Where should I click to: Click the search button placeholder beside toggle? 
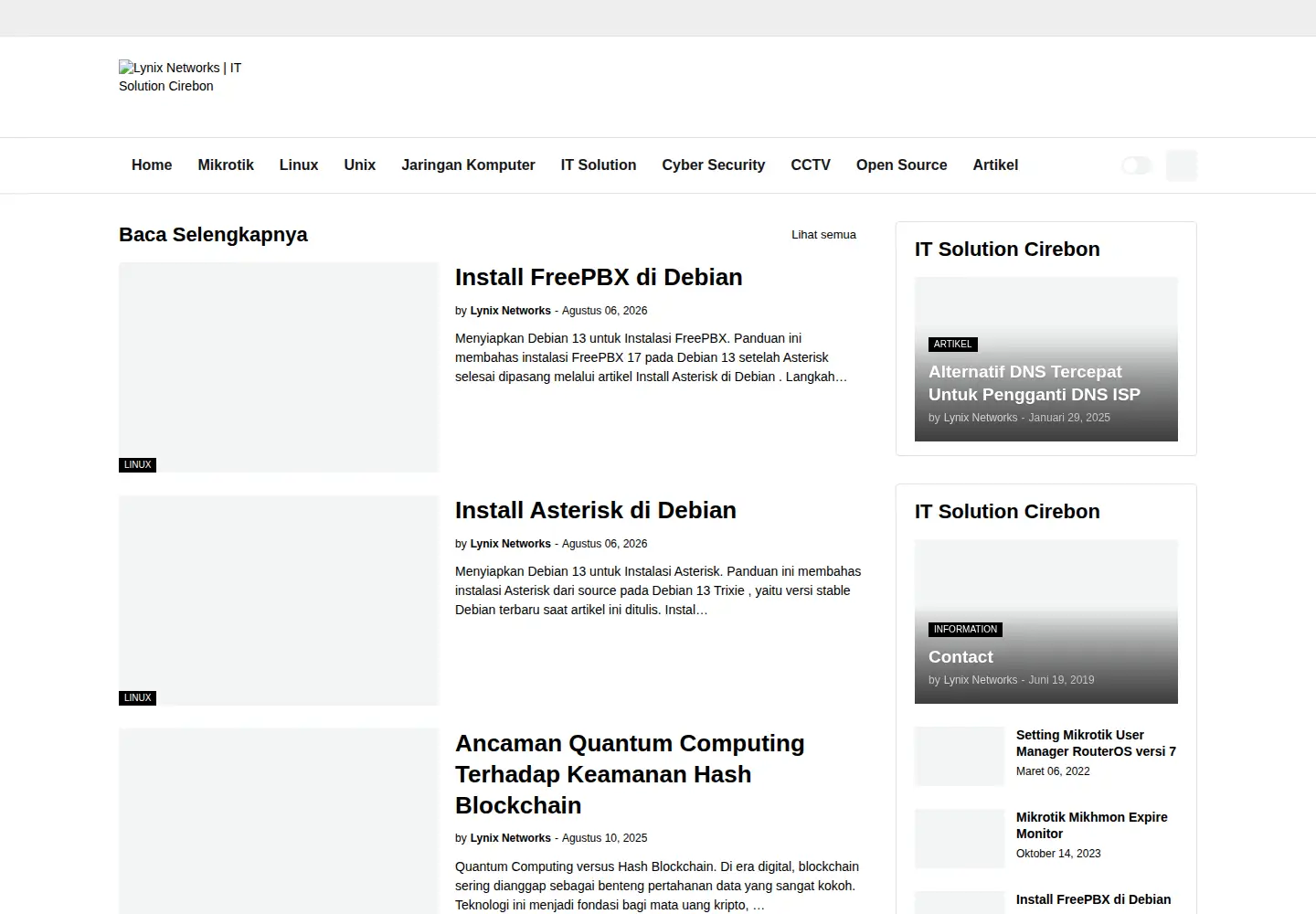pyautogui.click(x=1182, y=165)
